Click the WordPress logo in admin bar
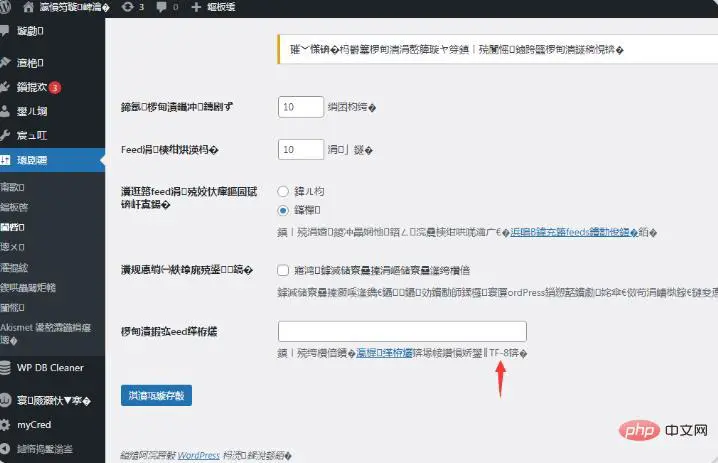This screenshot has height=463, width=718. coord(5,7)
